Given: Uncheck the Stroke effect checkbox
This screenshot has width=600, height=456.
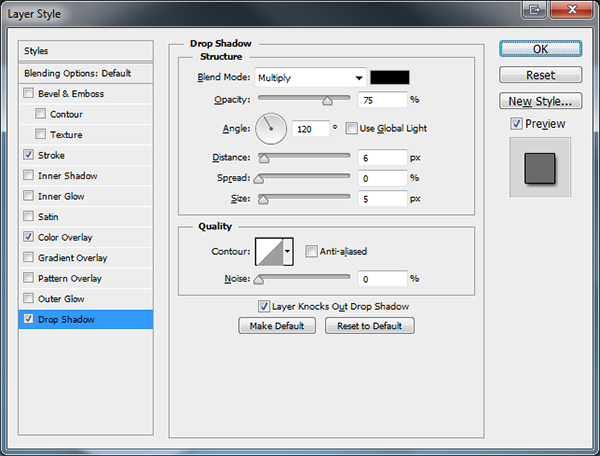Looking at the screenshot, I should click(x=28, y=155).
